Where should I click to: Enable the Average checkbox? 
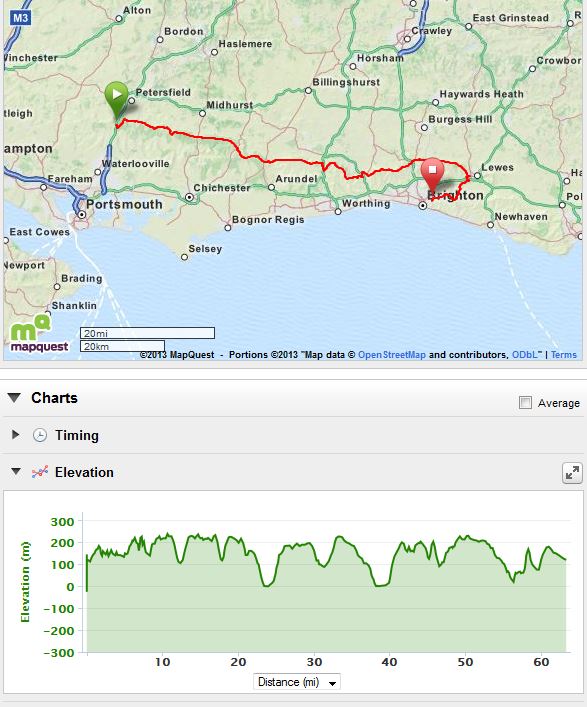point(525,402)
